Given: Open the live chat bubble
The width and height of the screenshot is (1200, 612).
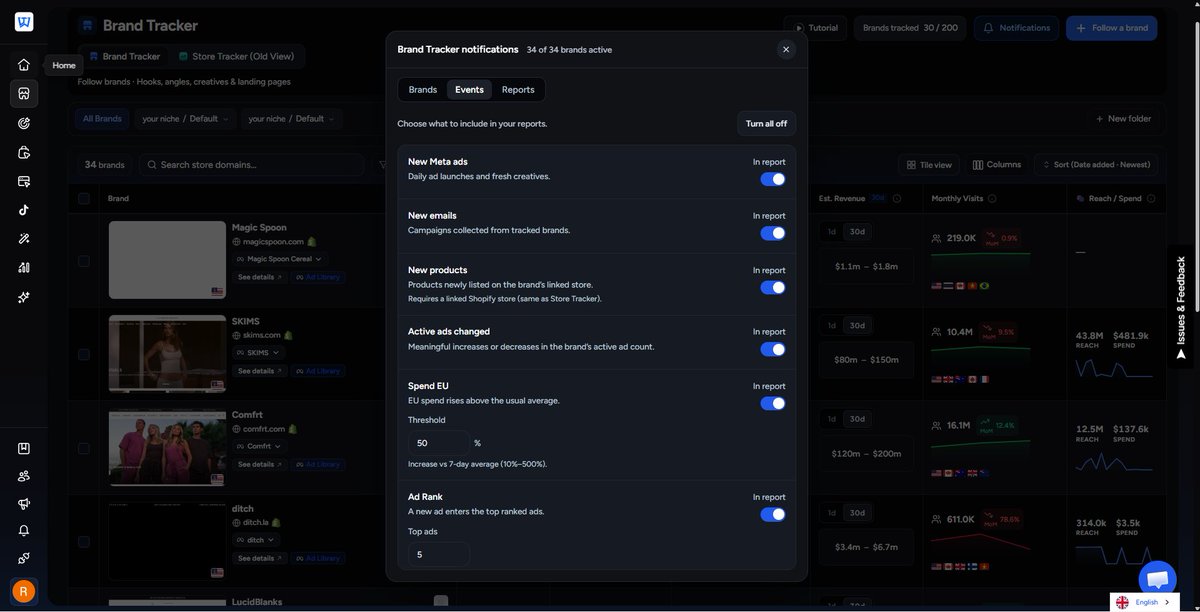Looking at the screenshot, I should pos(1158,579).
